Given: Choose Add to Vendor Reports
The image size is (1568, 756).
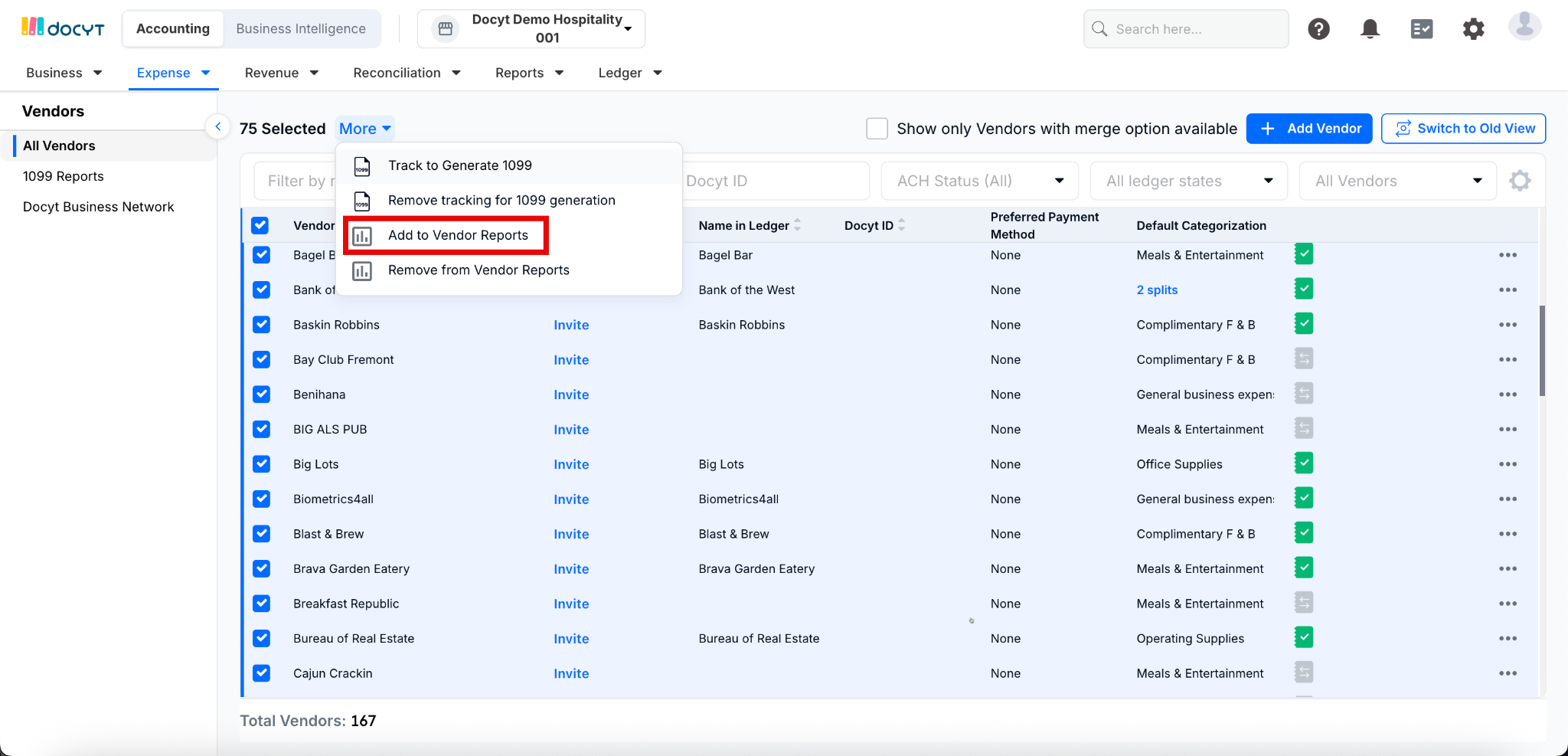Looking at the screenshot, I should (458, 235).
